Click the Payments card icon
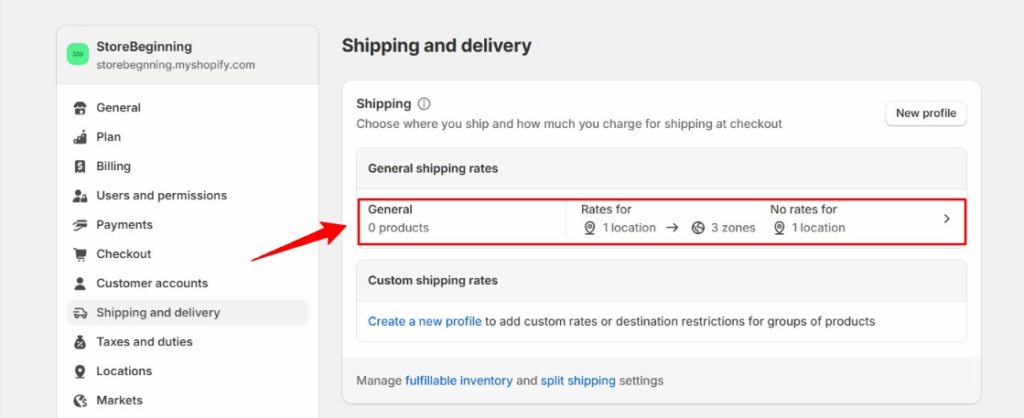1024x418 pixels. tap(79, 225)
